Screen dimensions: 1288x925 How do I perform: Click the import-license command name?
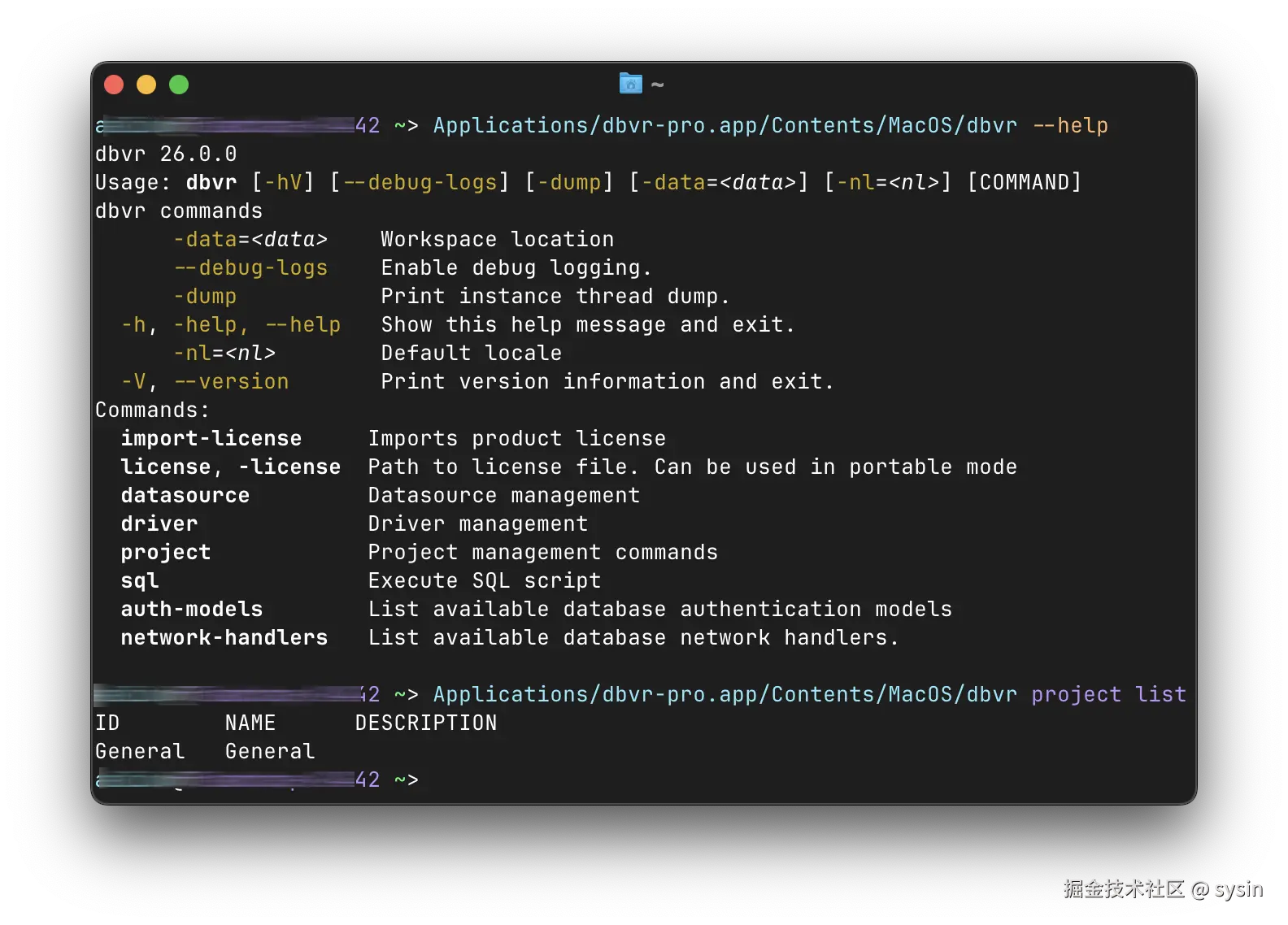pos(211,439)
